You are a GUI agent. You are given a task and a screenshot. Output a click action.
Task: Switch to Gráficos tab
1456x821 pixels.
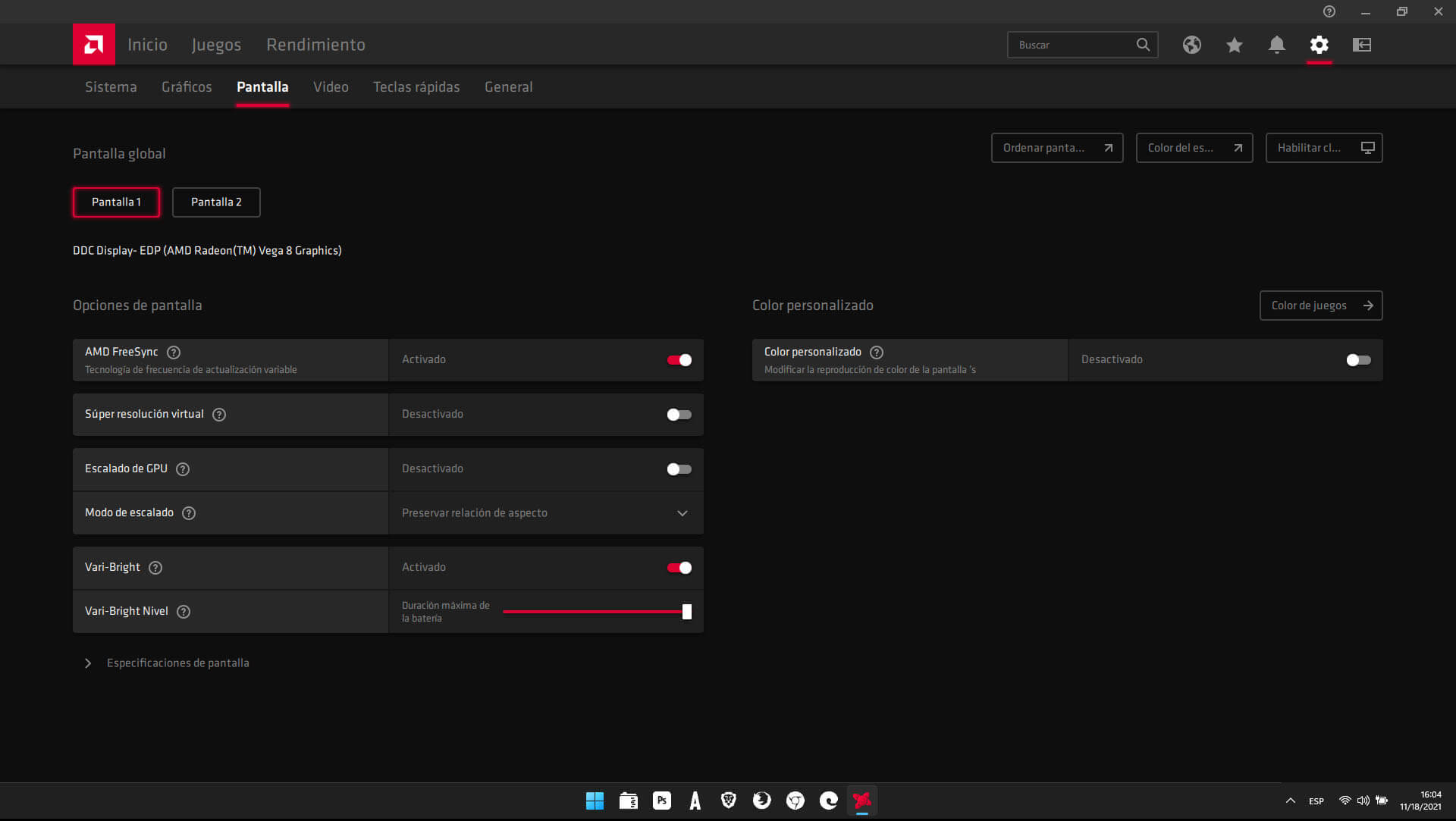[187, 87]
